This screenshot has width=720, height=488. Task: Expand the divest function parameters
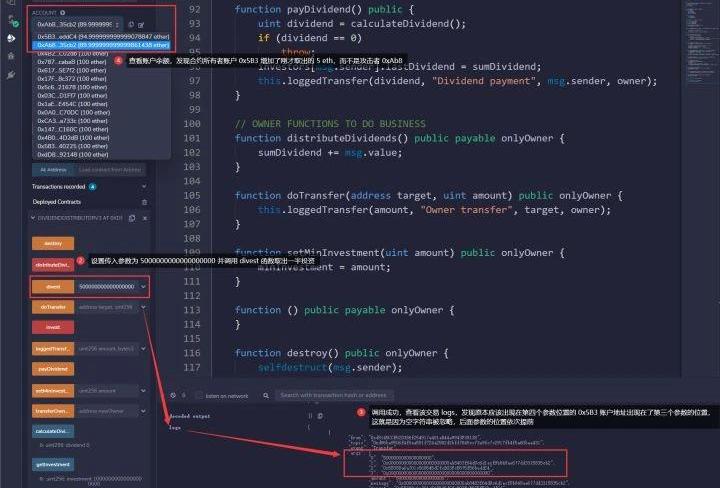144,286
